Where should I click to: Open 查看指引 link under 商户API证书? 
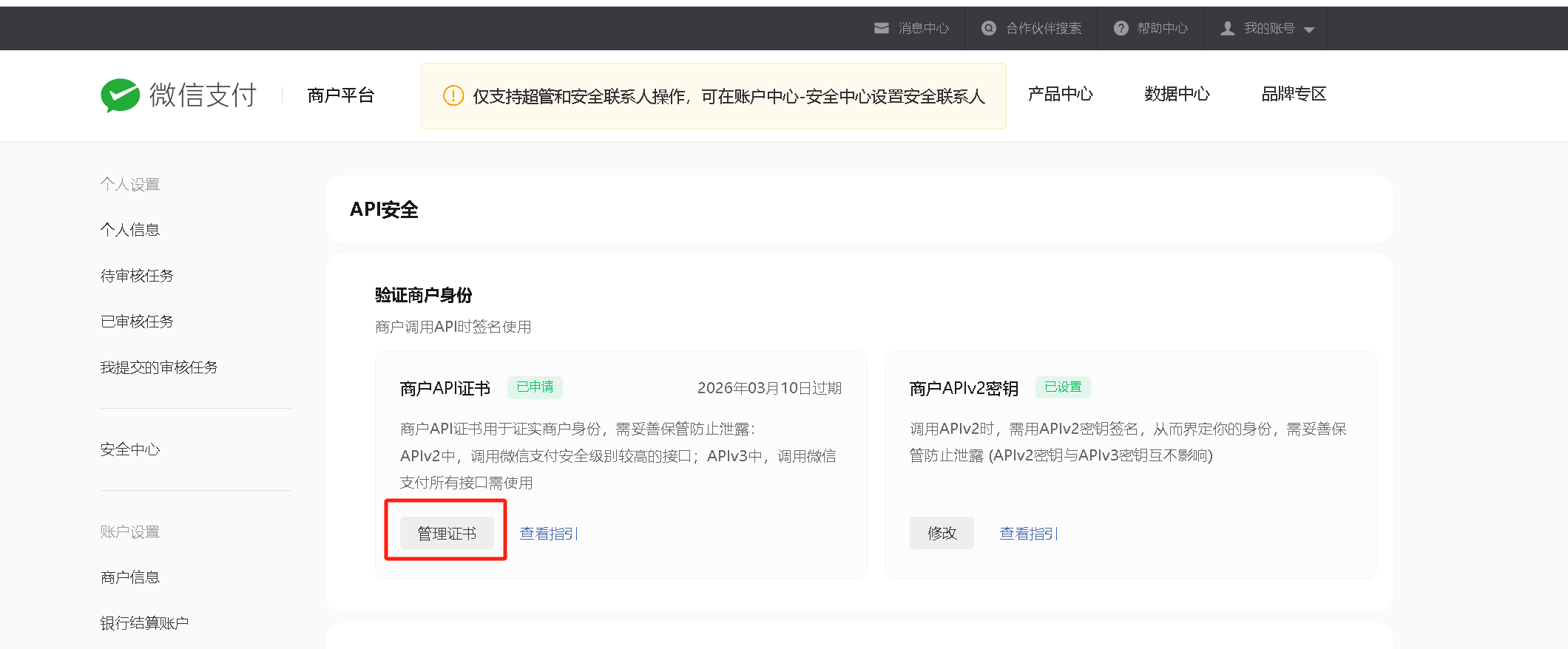click(x=549, y=533)
